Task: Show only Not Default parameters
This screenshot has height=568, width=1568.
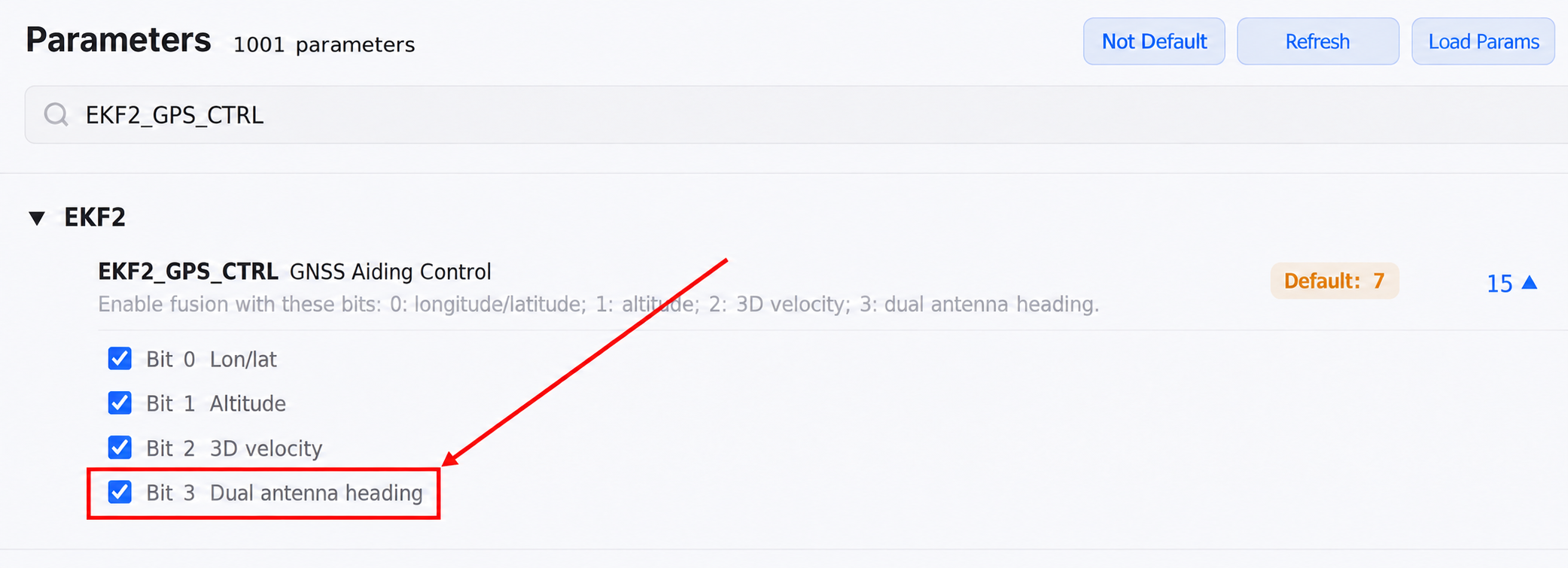Action: [x=1154, y=41]
